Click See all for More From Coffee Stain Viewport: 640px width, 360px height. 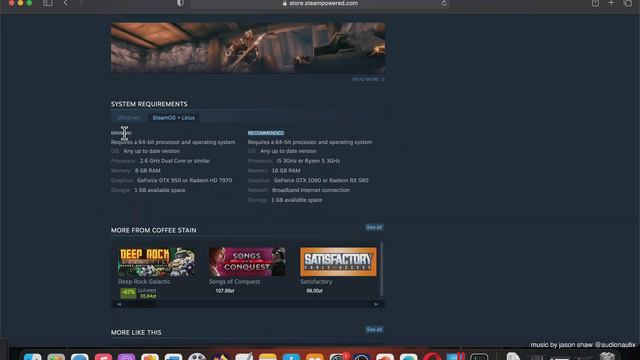(x=374, y=227)
